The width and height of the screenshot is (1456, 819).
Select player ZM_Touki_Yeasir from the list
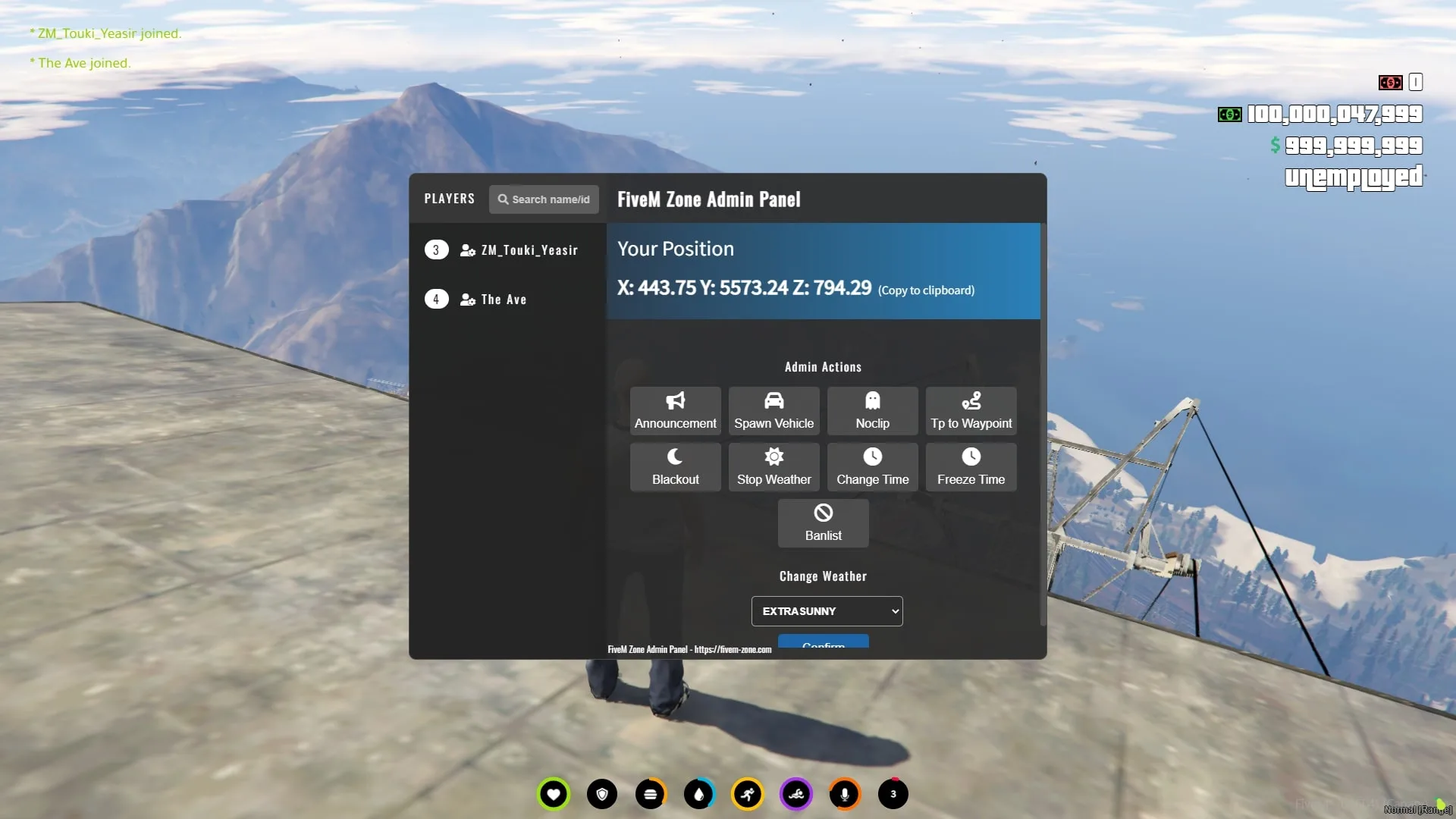[x=529, y=250]
